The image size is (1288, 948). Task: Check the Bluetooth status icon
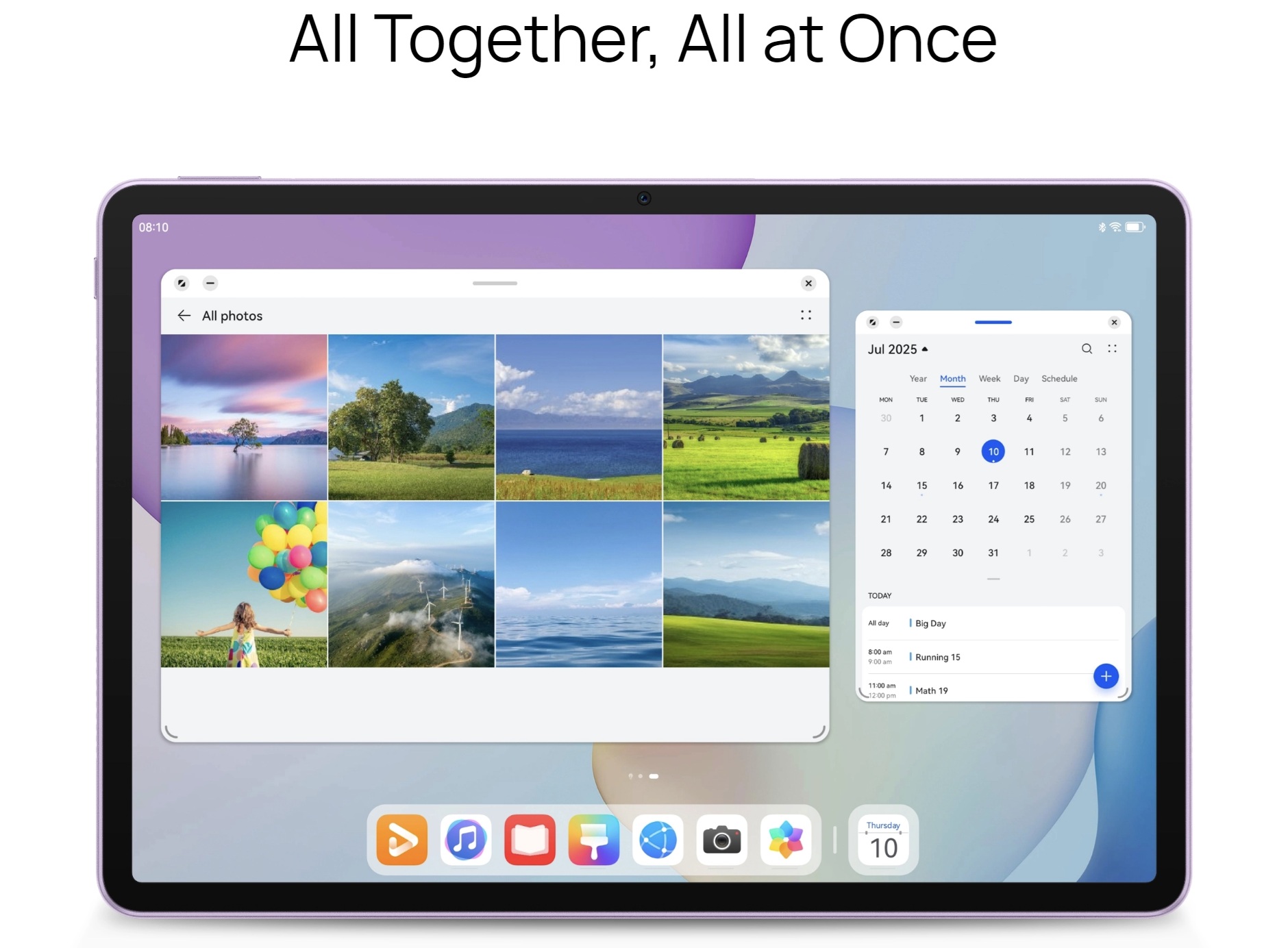coord(1102,227)
